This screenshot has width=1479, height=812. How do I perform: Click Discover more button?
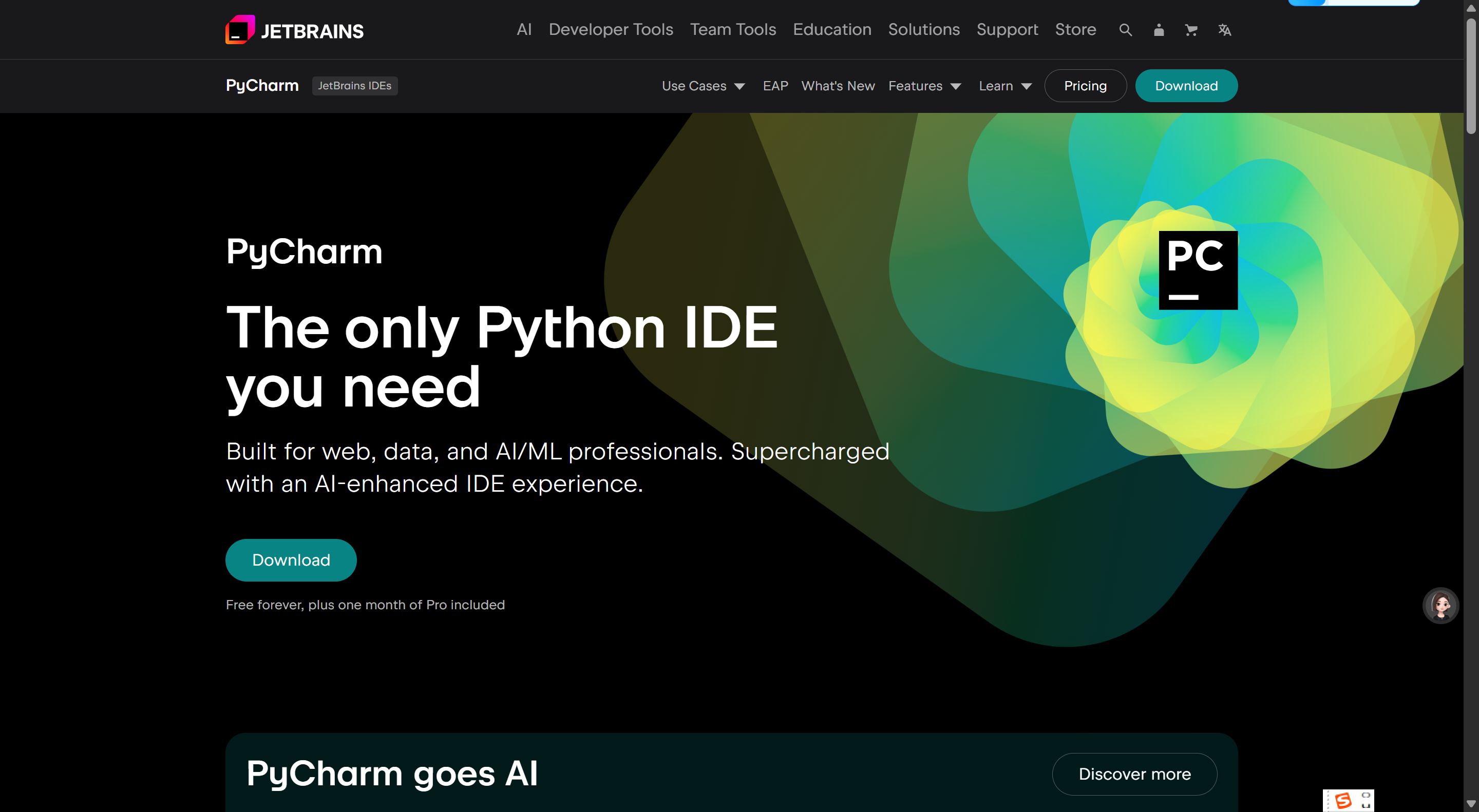[x=1134, y=774]
